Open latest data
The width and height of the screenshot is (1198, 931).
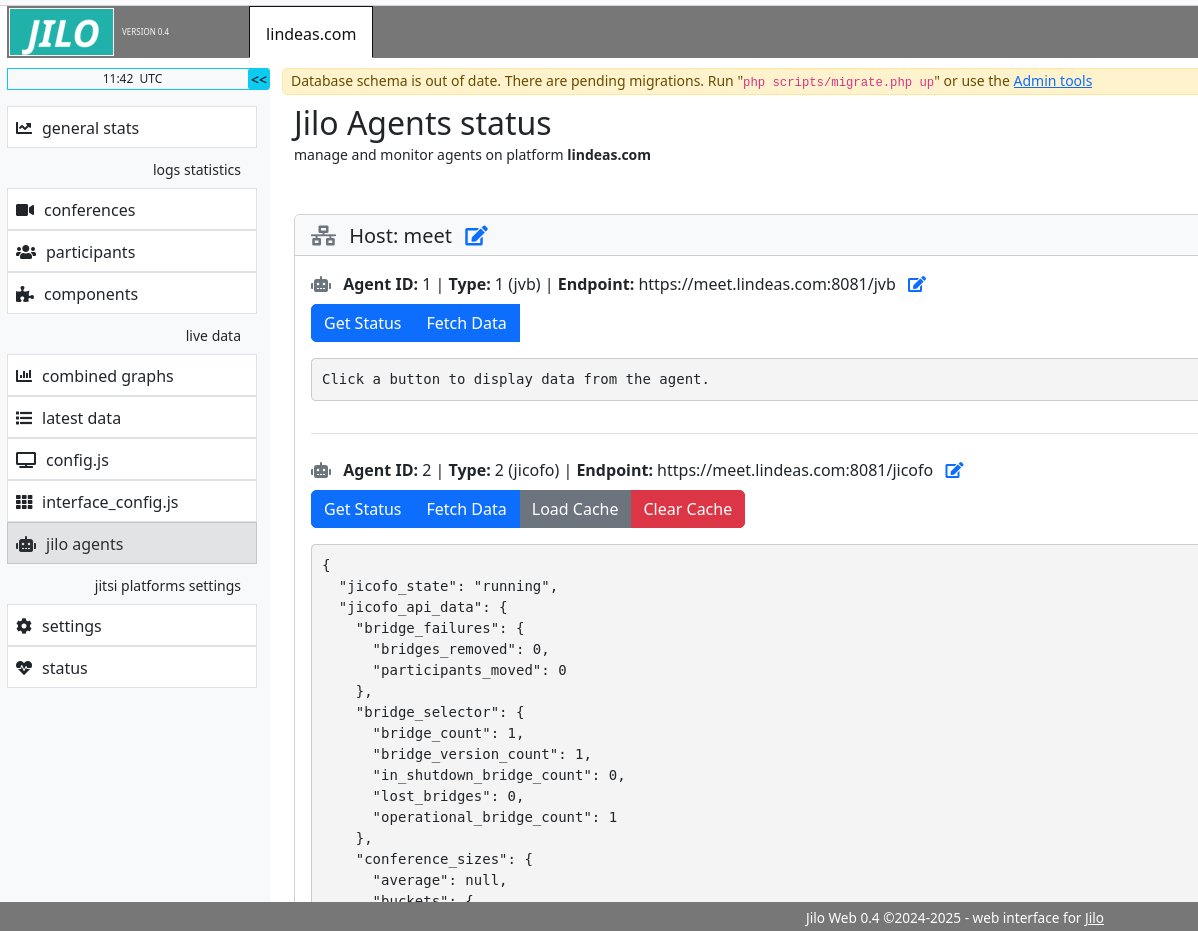pos(131,418)
